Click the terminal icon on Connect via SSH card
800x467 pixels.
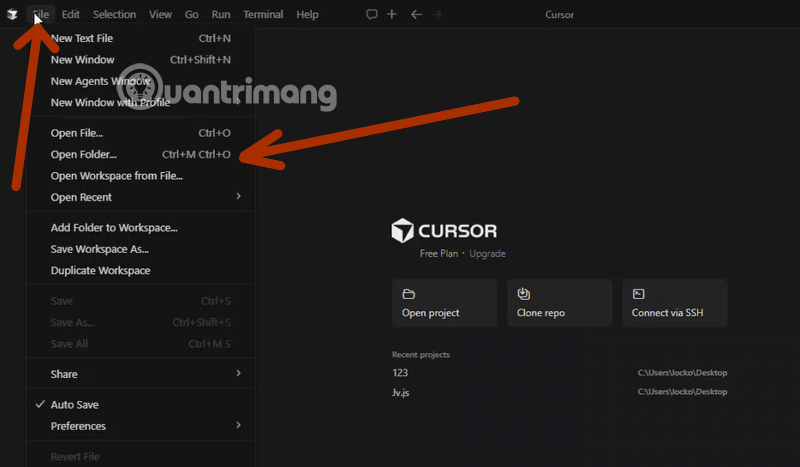(638, 294)
